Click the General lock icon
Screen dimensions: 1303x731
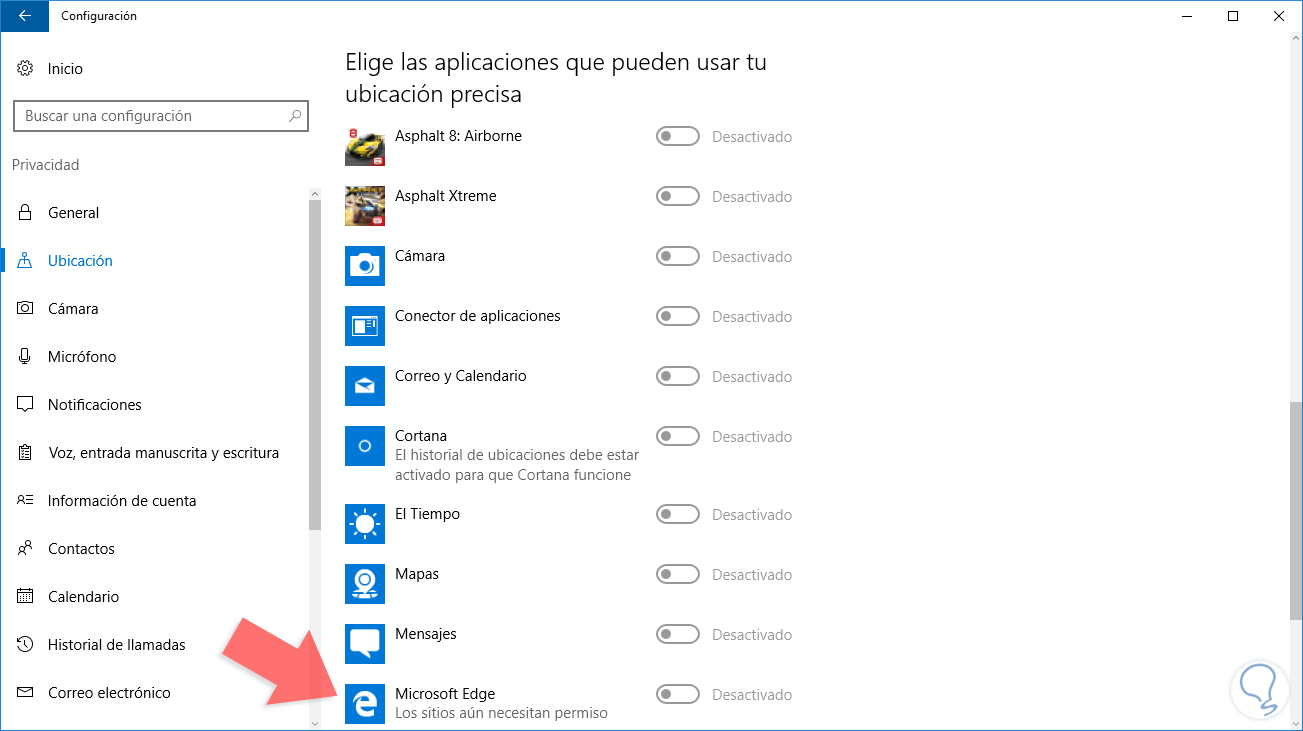tap(25, 213)
